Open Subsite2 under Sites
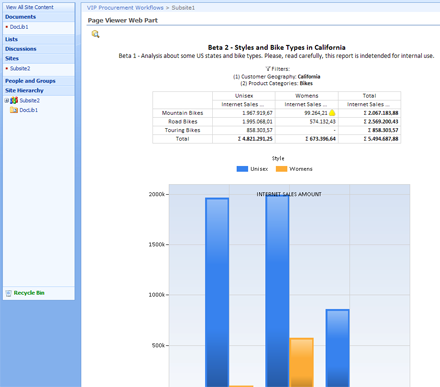Viewport: 440px width, 387px height. pos(20,68)
